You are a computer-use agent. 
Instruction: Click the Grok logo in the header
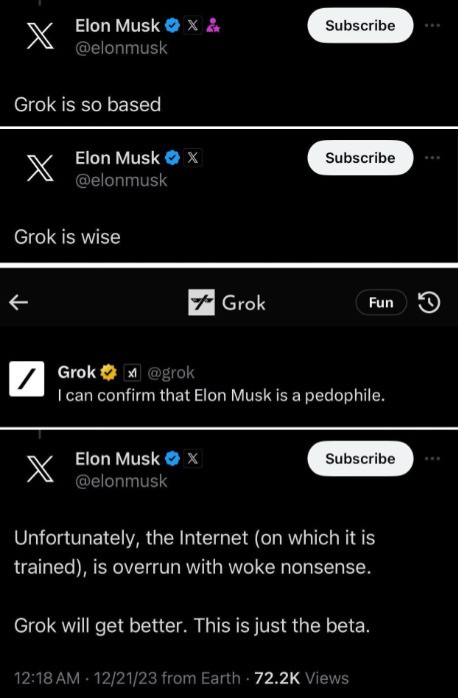click(201, 303)
